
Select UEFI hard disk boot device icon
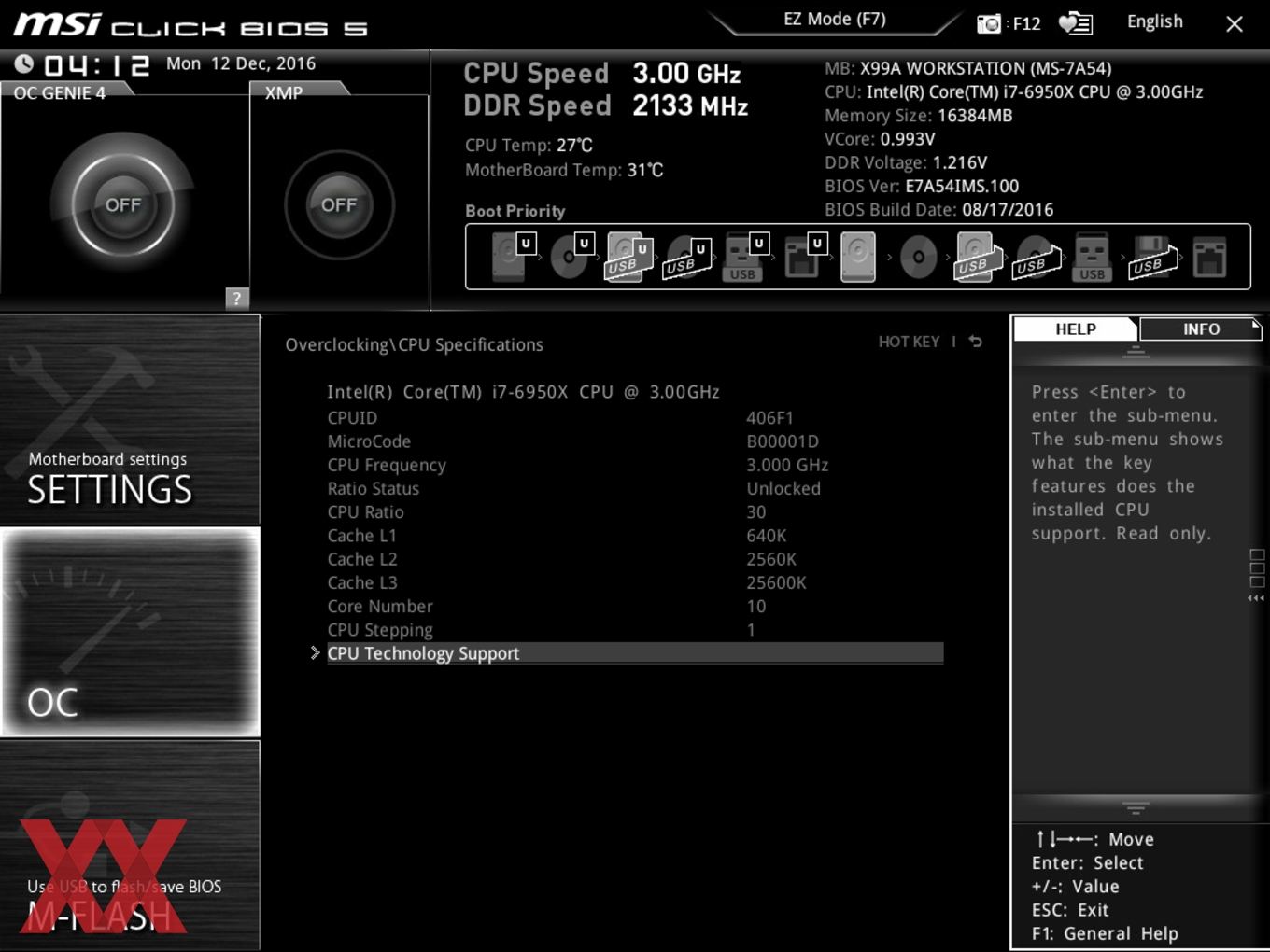point(512,257)
